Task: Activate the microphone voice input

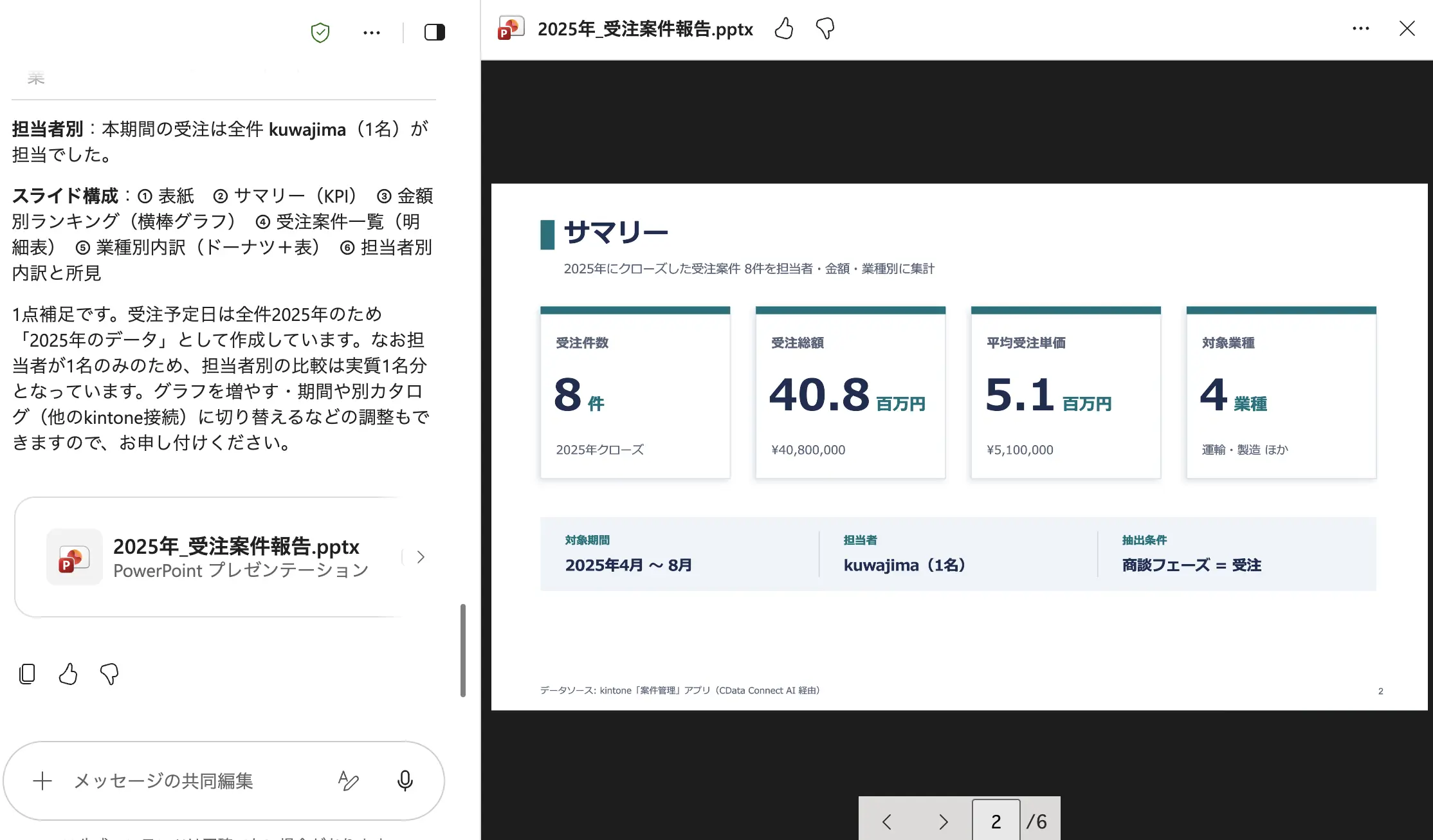Action: tap(405, 781)
